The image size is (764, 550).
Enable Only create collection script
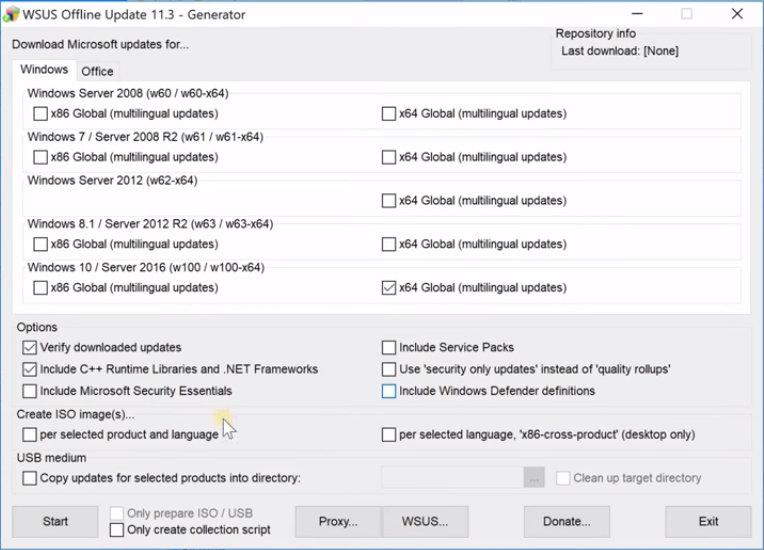coord(116,530)
